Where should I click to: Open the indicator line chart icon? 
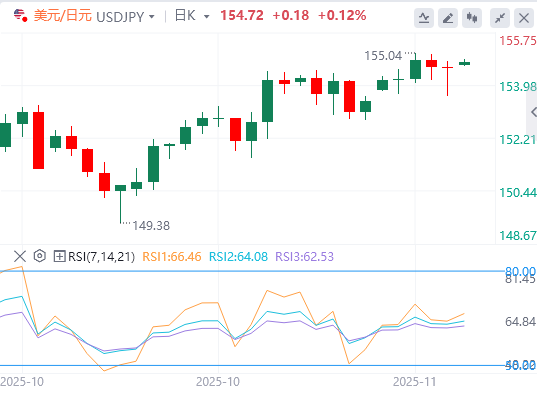click(x=424, y=18)
